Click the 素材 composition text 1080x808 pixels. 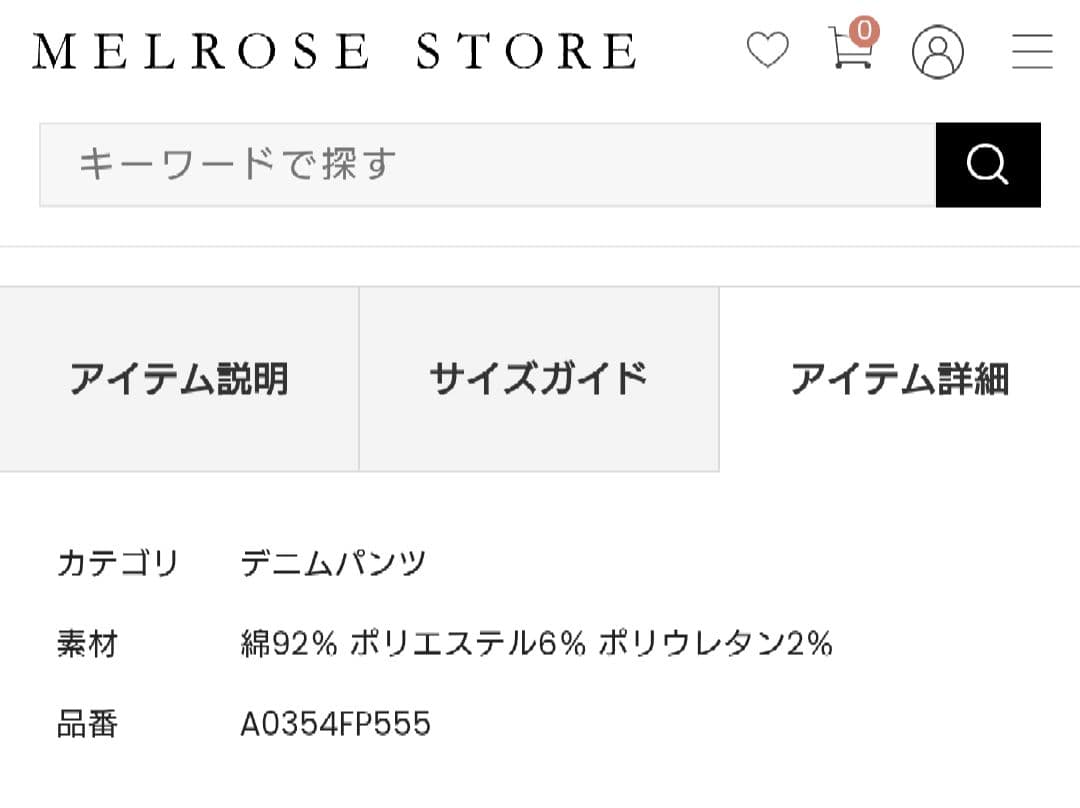(x=540, y=644)
